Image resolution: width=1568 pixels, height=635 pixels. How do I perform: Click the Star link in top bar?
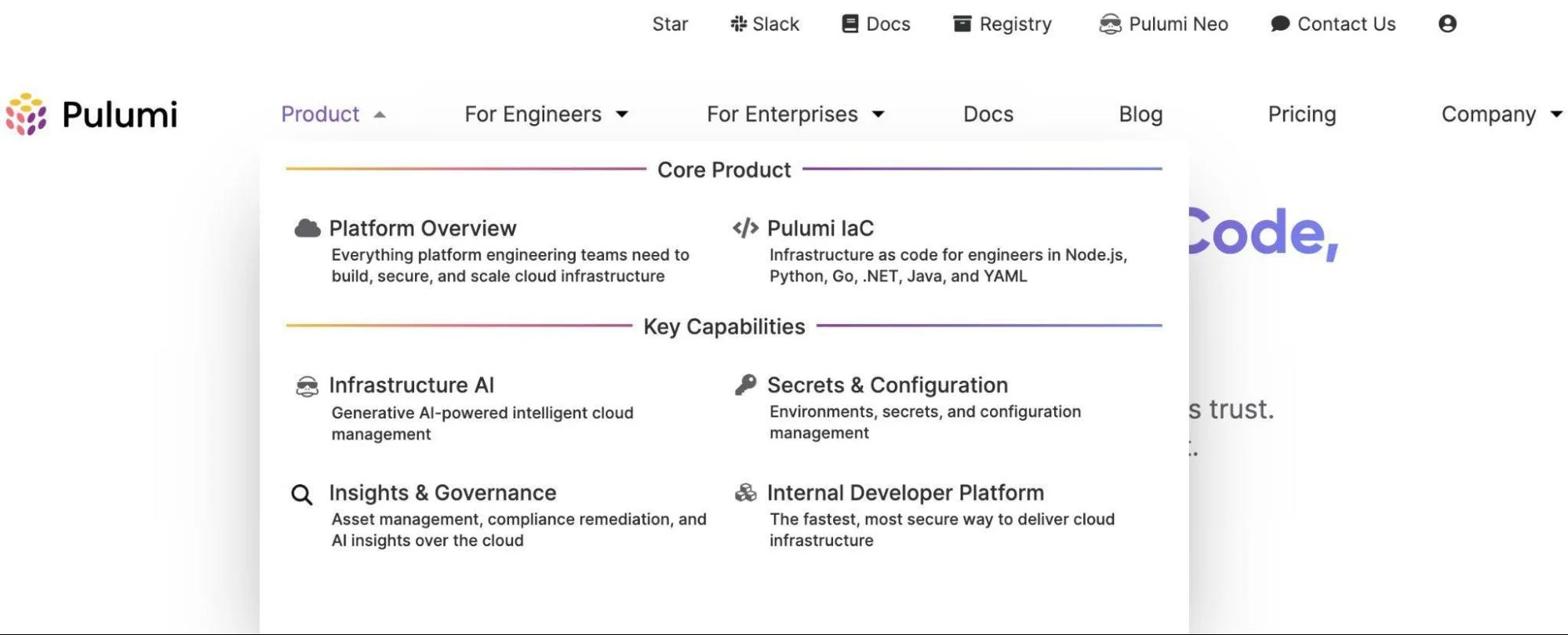click(x=670, y=24)
